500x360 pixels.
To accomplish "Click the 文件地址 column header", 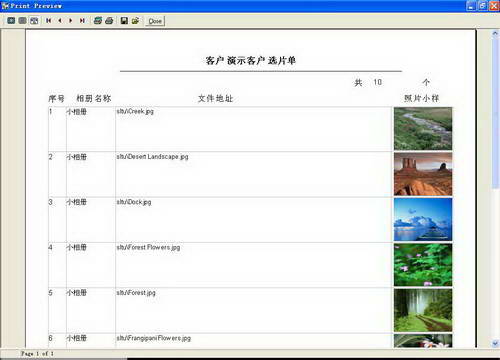I will pyautogui.click(x=216, y=98).
